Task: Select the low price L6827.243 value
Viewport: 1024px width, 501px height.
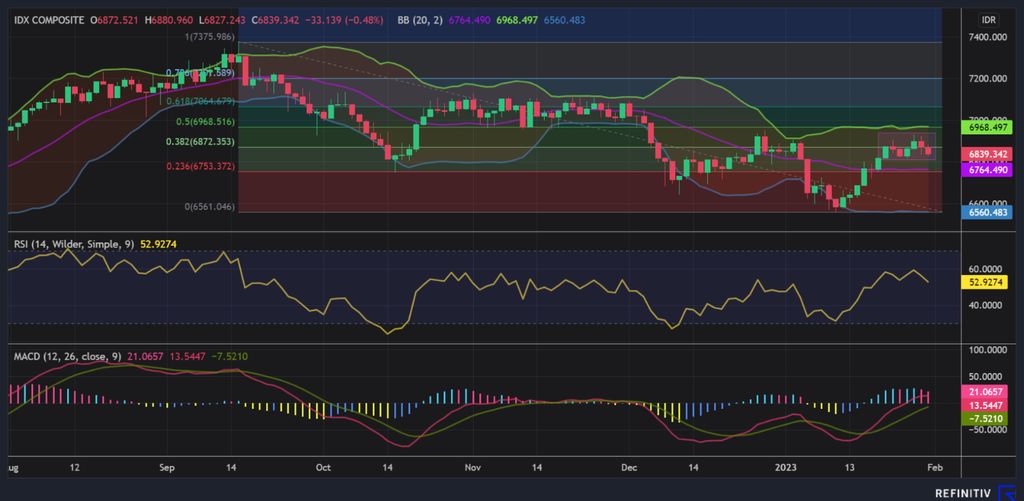Action: 223,20
